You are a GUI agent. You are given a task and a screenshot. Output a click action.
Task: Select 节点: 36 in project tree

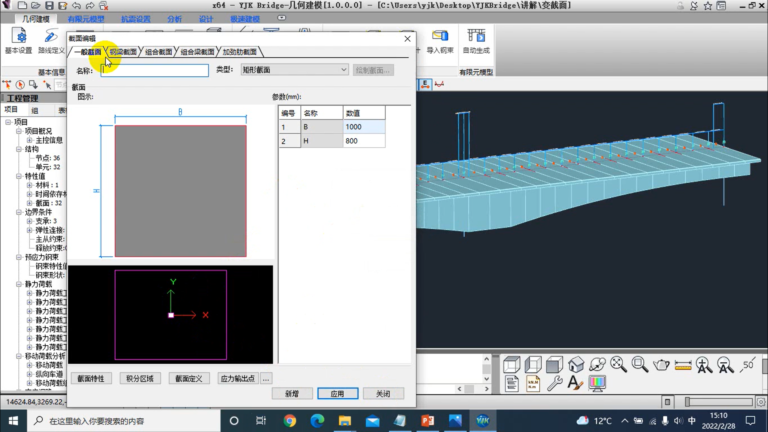click(48, 158)
